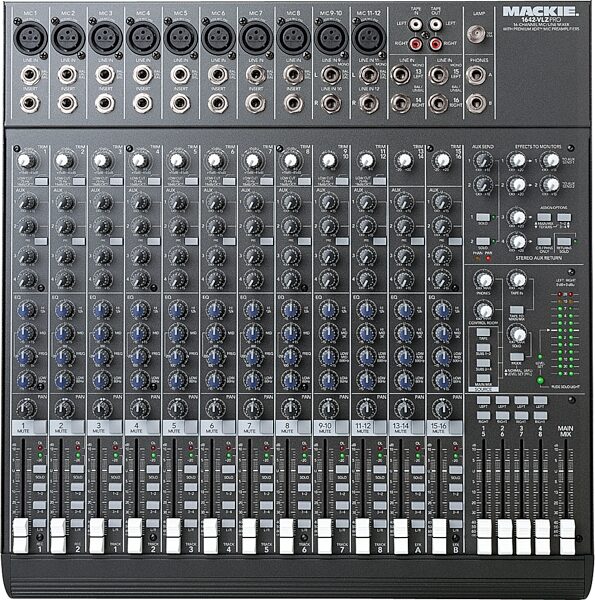Click the channel 1 fader cap
The height and width of the screenshot is (600, 595).
[21, 535]
